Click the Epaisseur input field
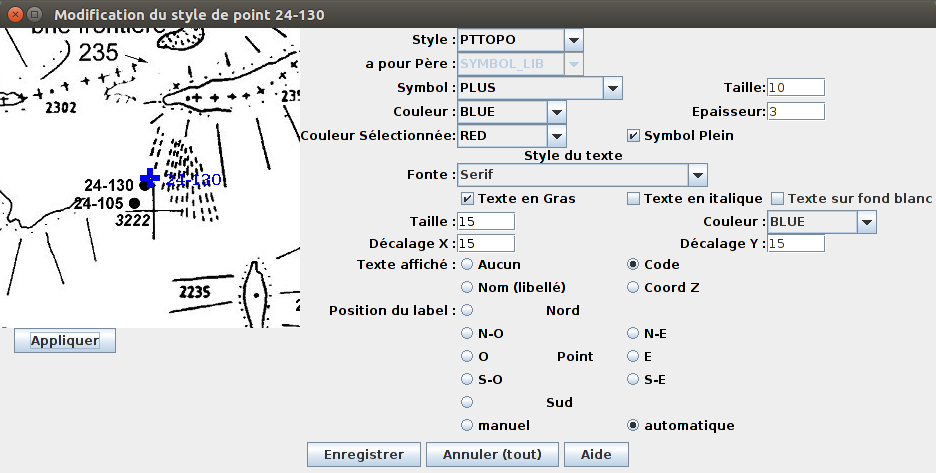This screenshot has height=473, width=936. coord(796,111)
